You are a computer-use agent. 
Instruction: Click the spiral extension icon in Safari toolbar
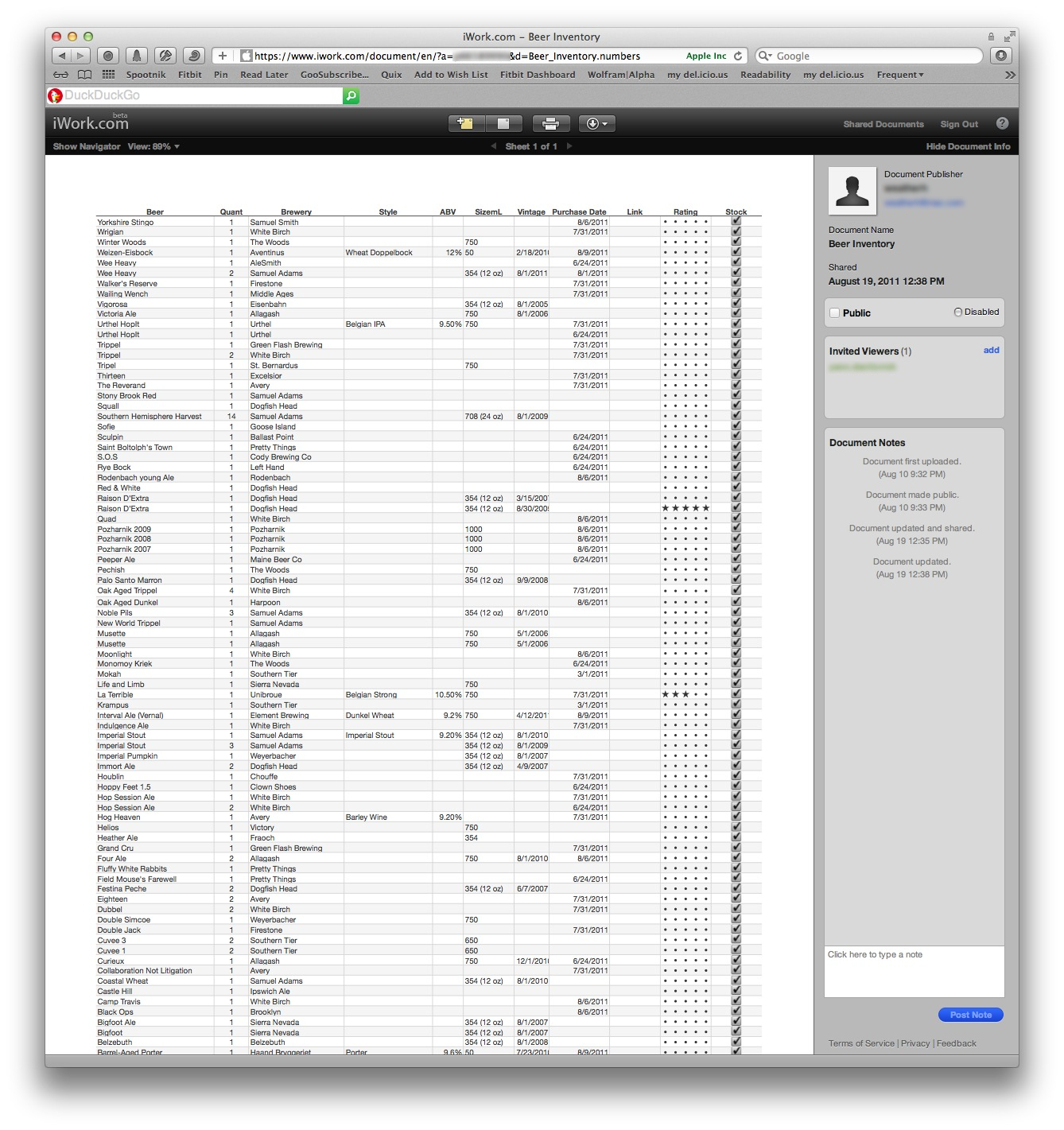click(x=194, y=56)
